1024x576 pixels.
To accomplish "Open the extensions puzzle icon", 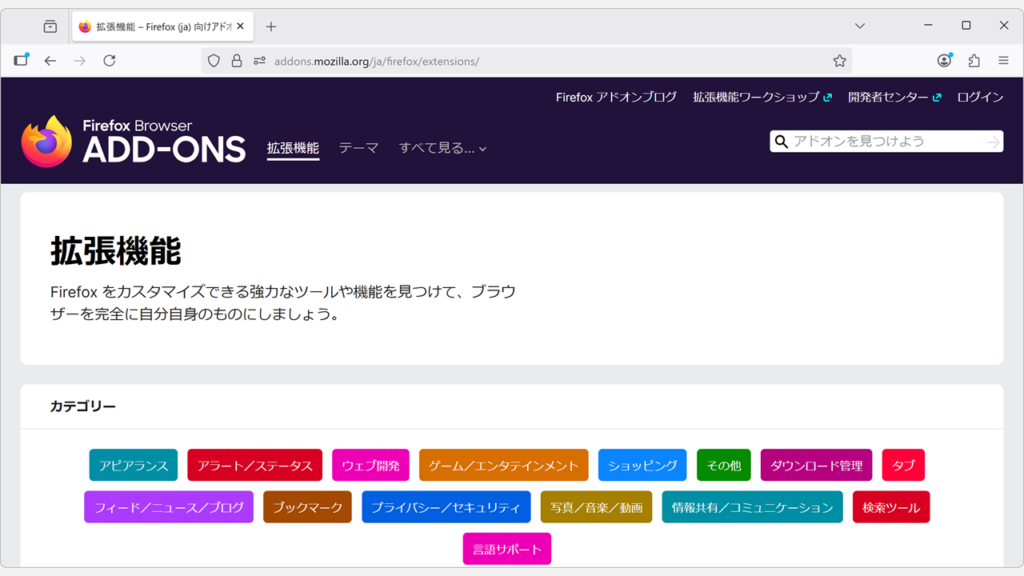I will 974,61.
